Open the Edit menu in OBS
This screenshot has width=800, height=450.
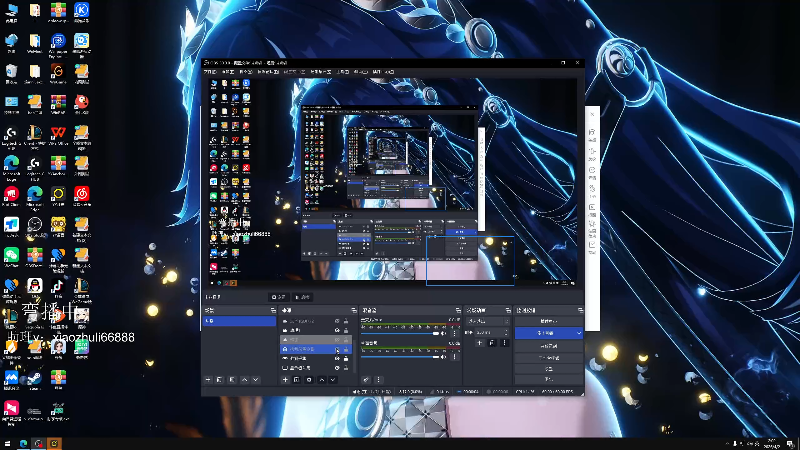pyautogui.click(x=228, y=72)
